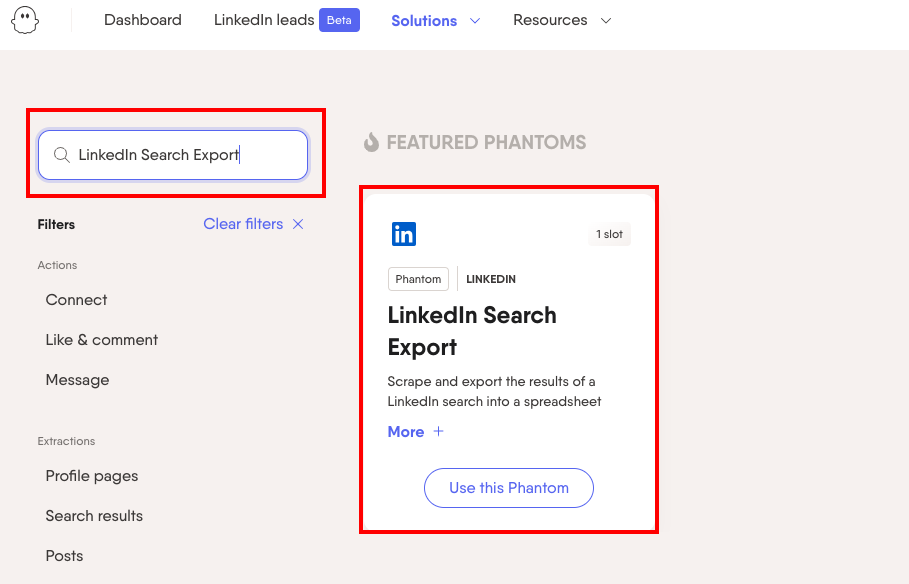Click the flame icon beside Featured Phantoms

[x=371, y=143]
